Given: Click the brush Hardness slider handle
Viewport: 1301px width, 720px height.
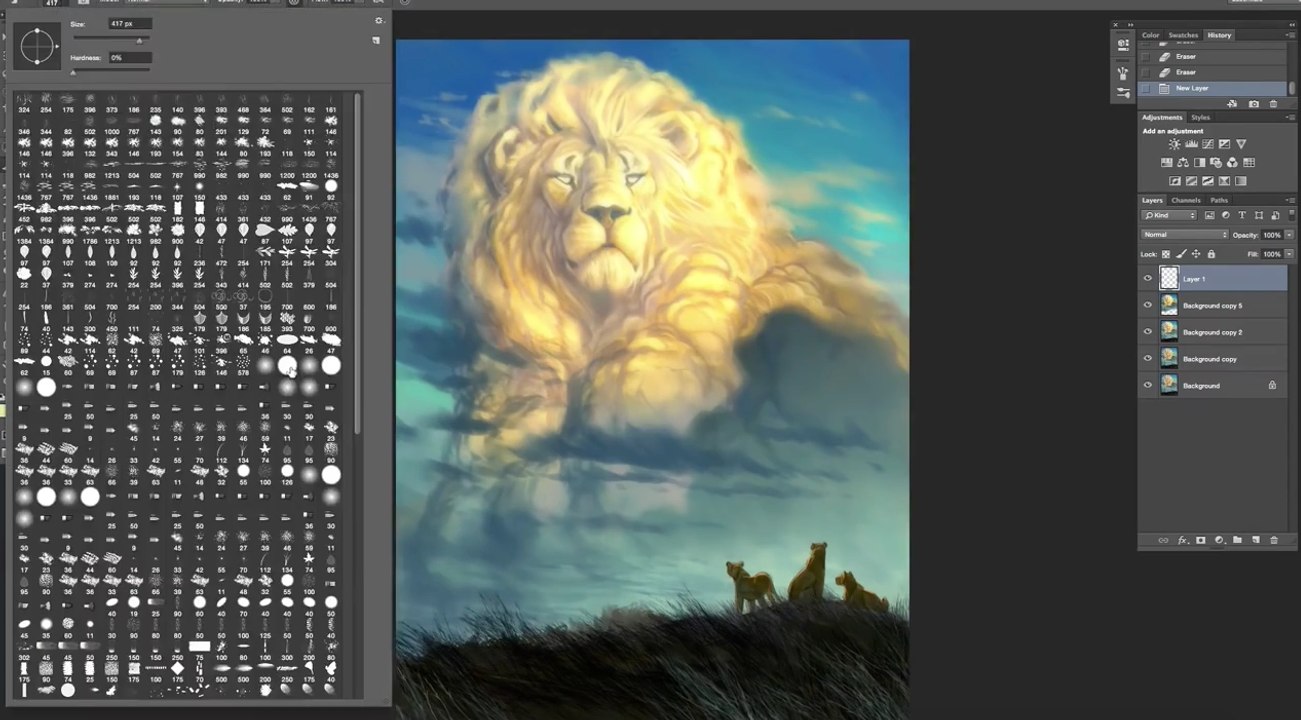Looking at the screenshot, I should (73, 72).
